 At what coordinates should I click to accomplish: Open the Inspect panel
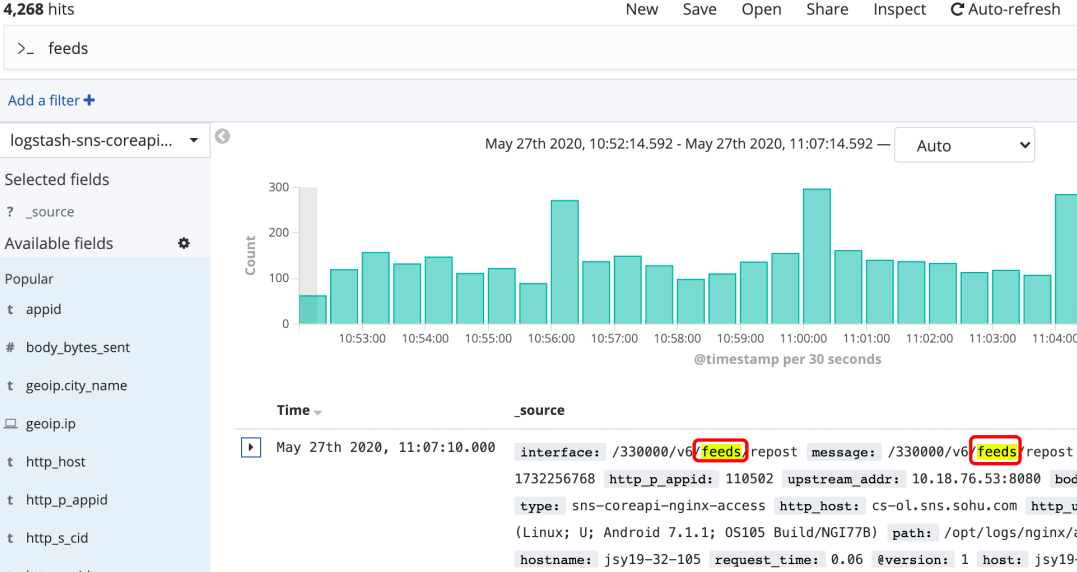point(899,10)
